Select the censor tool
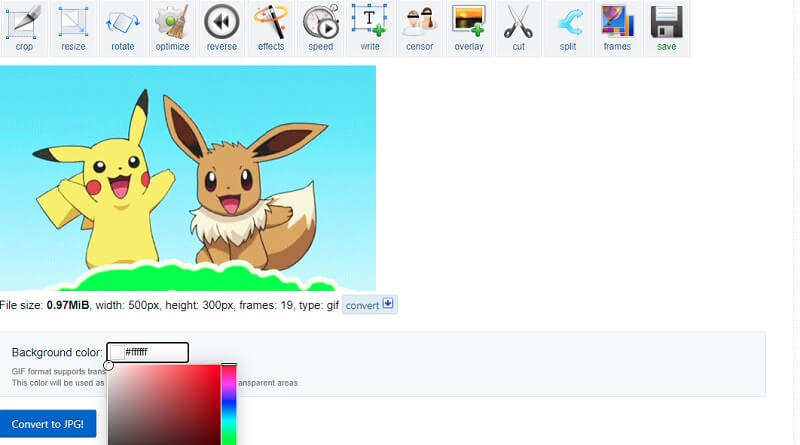This screenshot has width=800, height=445. (419, 28)
